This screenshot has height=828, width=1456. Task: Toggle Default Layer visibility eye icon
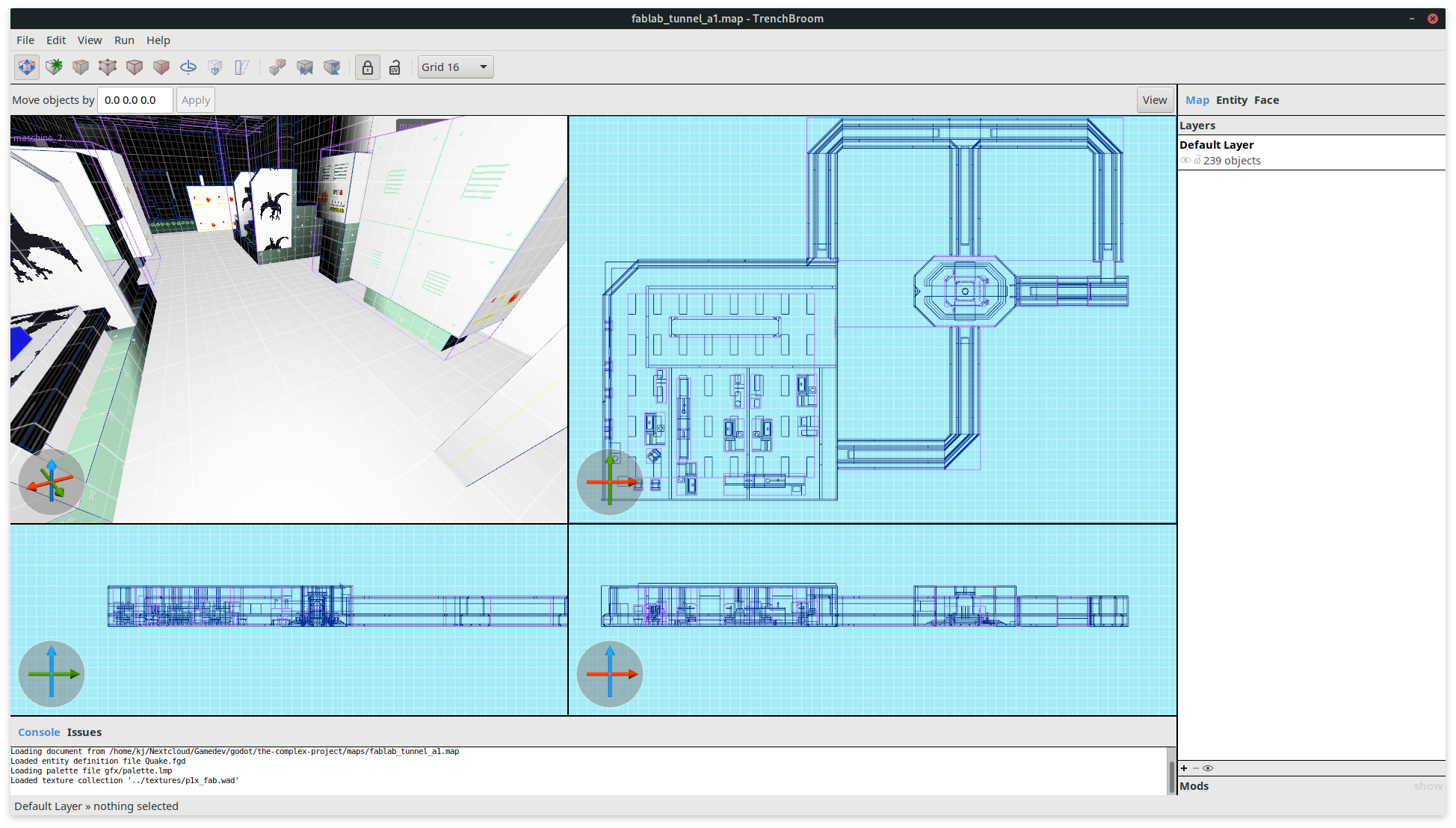coord(1185,159)
